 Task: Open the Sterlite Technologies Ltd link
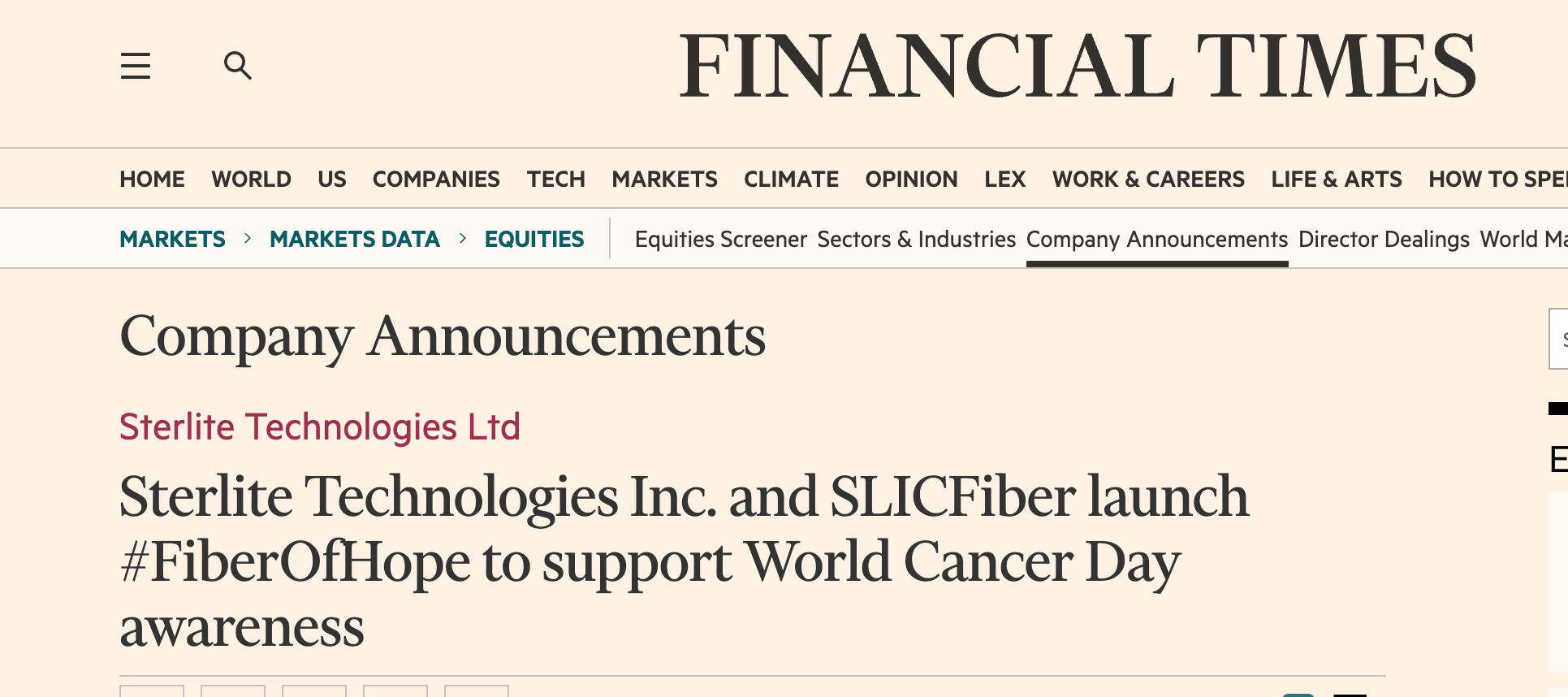tap(320, 426)
